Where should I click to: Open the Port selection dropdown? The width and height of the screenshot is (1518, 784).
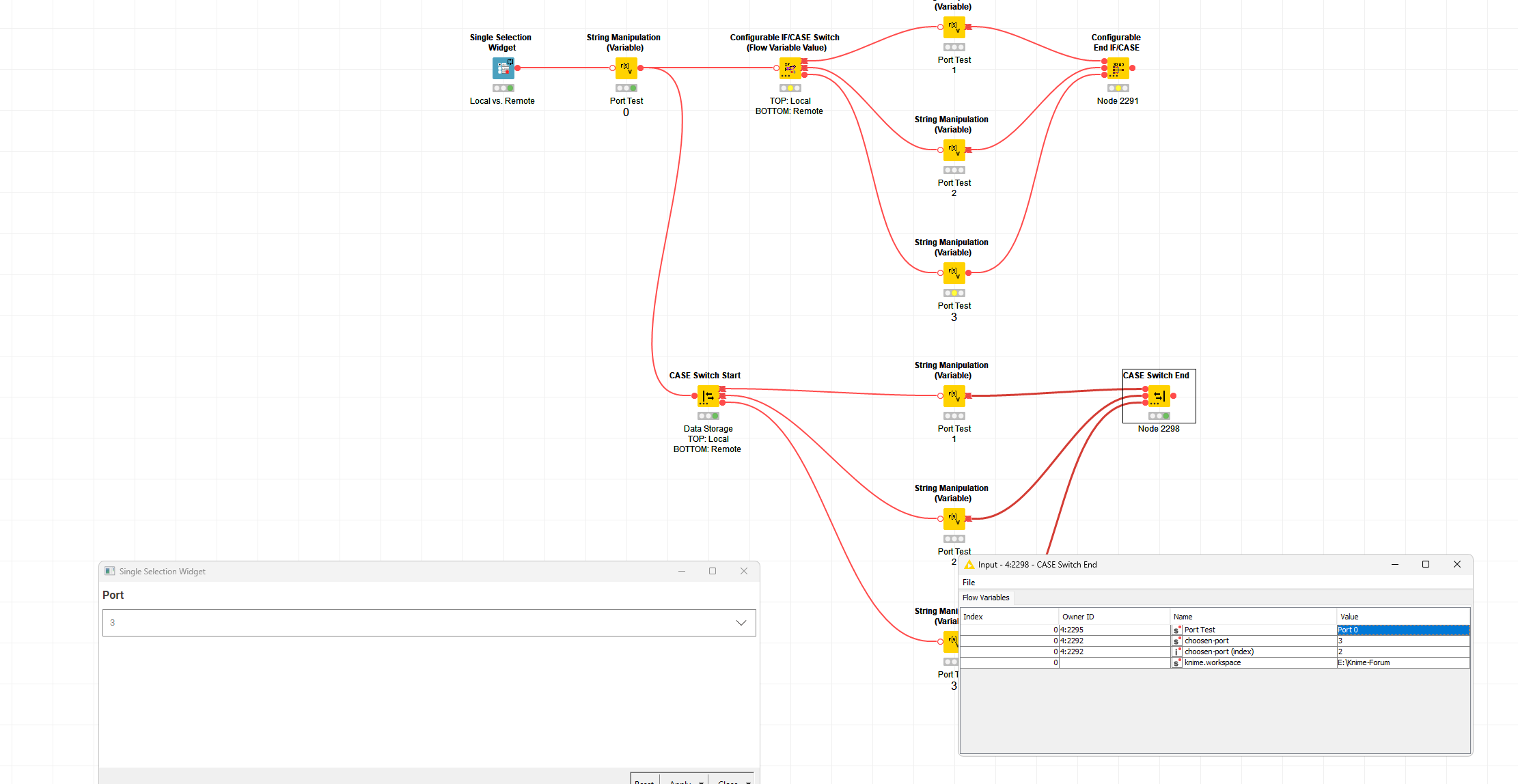pyautogui.click(x=741, y=623)
